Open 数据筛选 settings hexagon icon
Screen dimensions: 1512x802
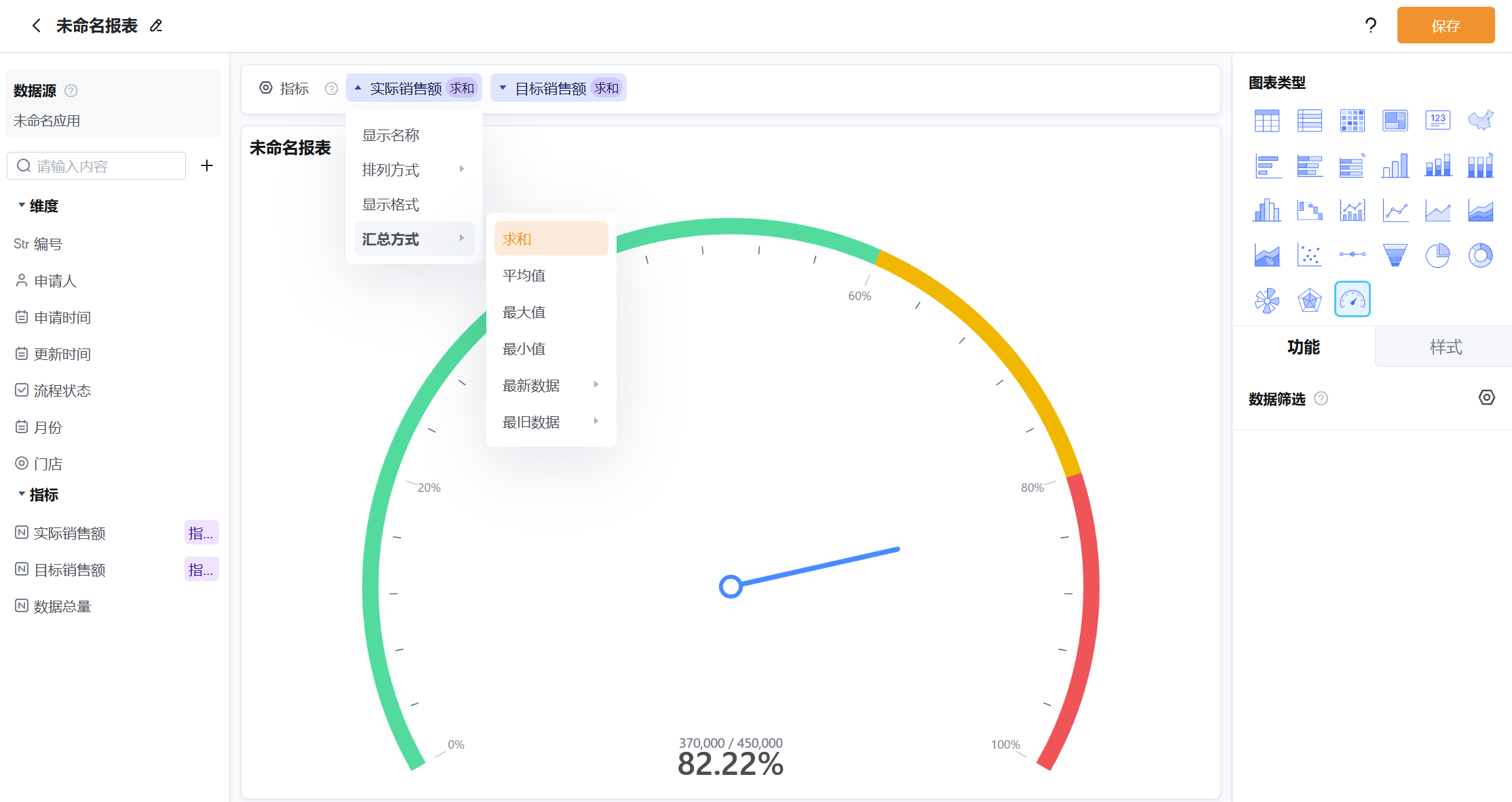point(1487,398)
